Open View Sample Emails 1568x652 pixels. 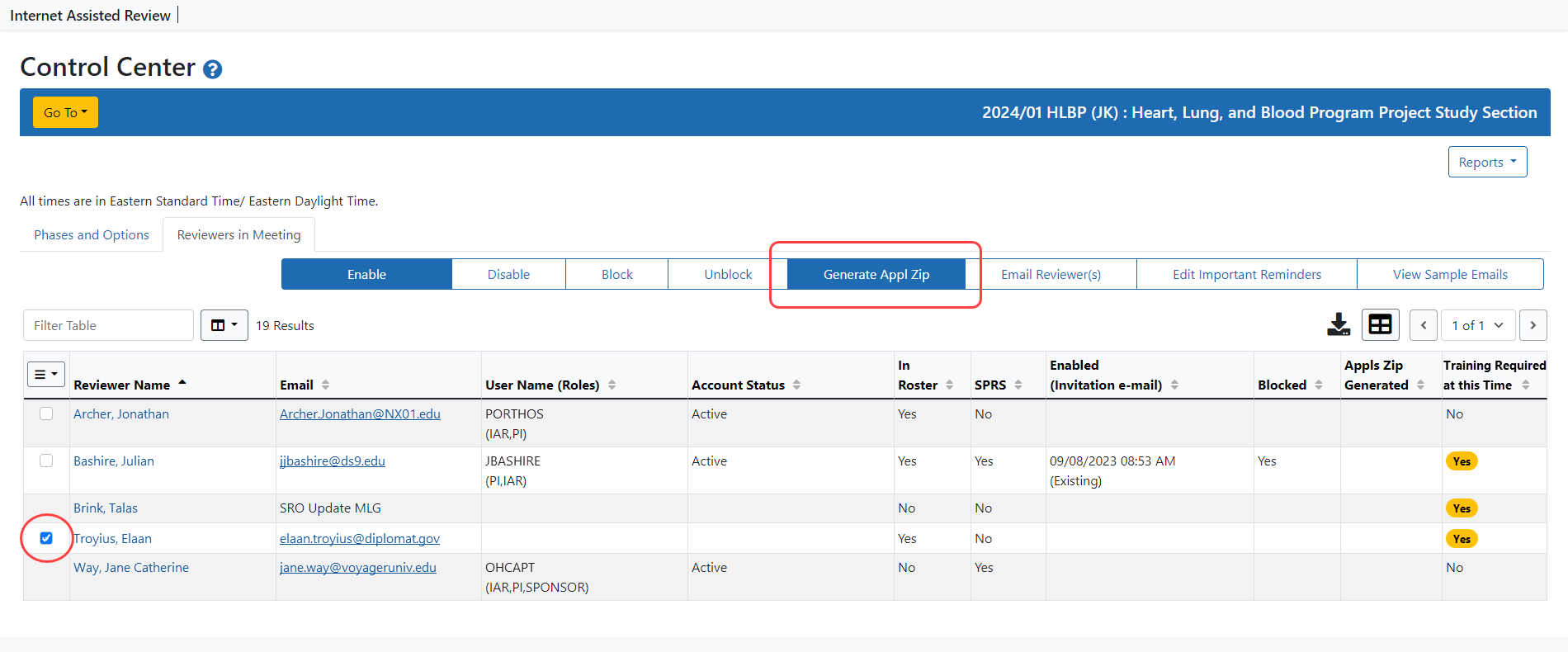1450,274
